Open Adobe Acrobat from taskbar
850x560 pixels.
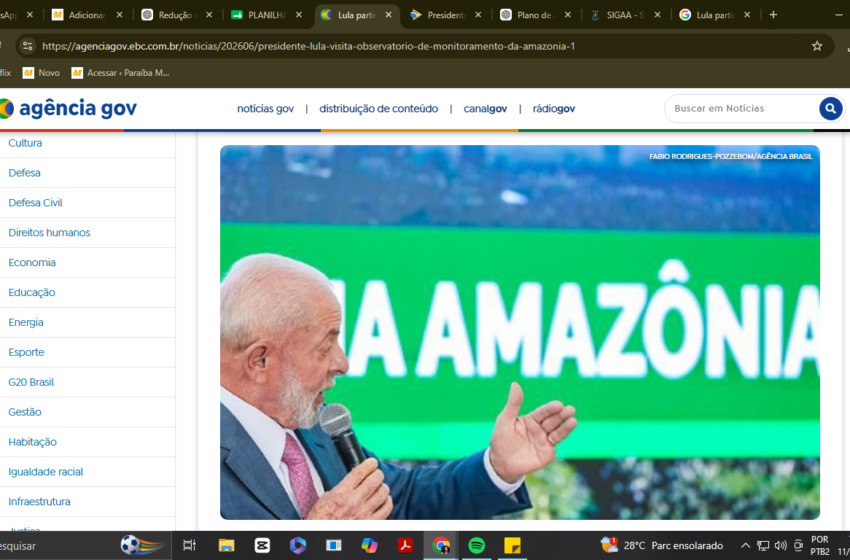(x=405, y=545)
